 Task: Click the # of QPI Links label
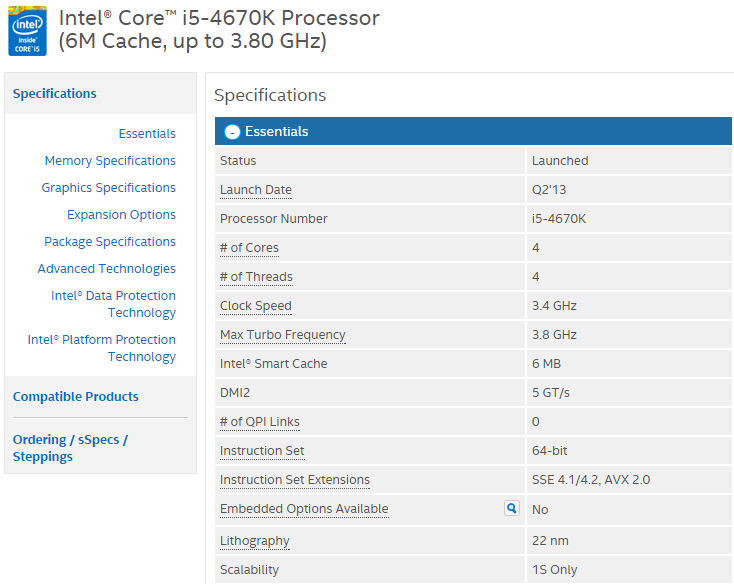click(260, 422)
